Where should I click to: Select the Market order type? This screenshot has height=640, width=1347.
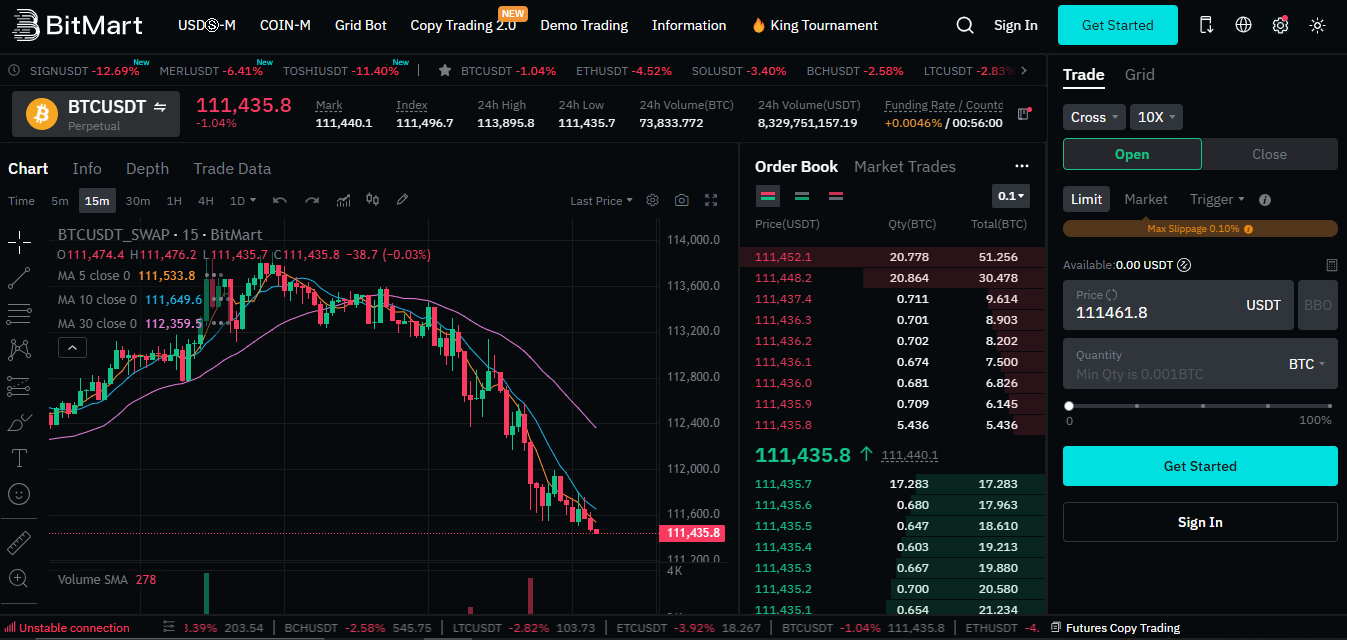[x=1145, y=199]
